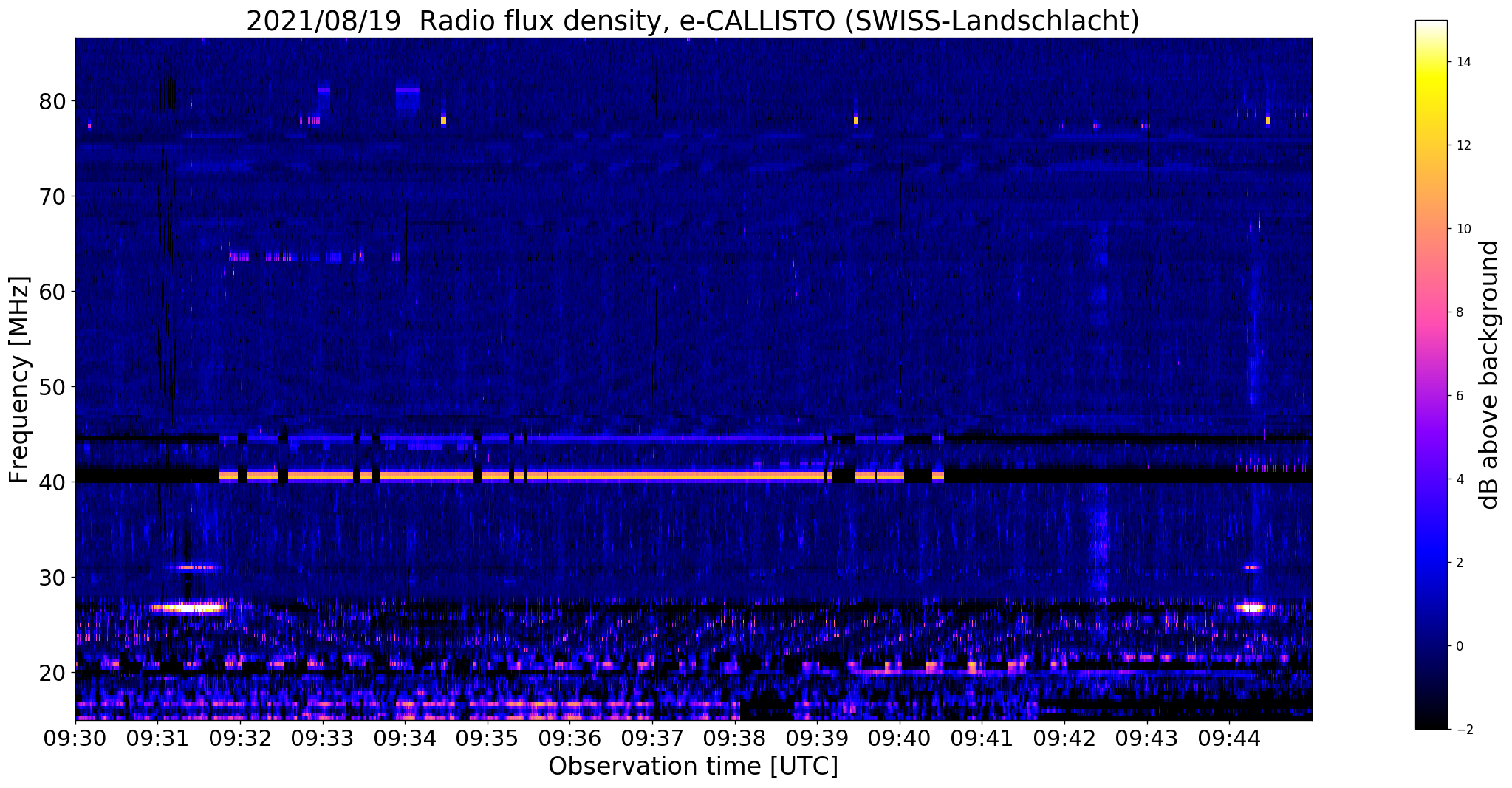Click the bright burst near 27 MHz at 09:31

186,609
